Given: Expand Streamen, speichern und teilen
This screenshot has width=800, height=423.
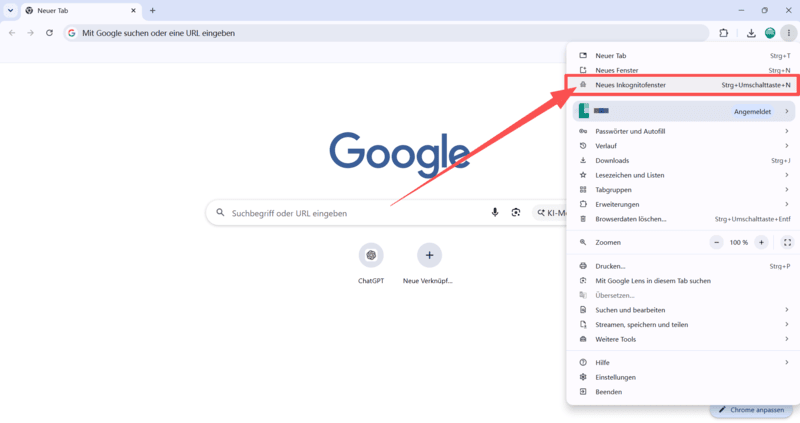Looking at the screenshot, I should [x=684, y=325].
